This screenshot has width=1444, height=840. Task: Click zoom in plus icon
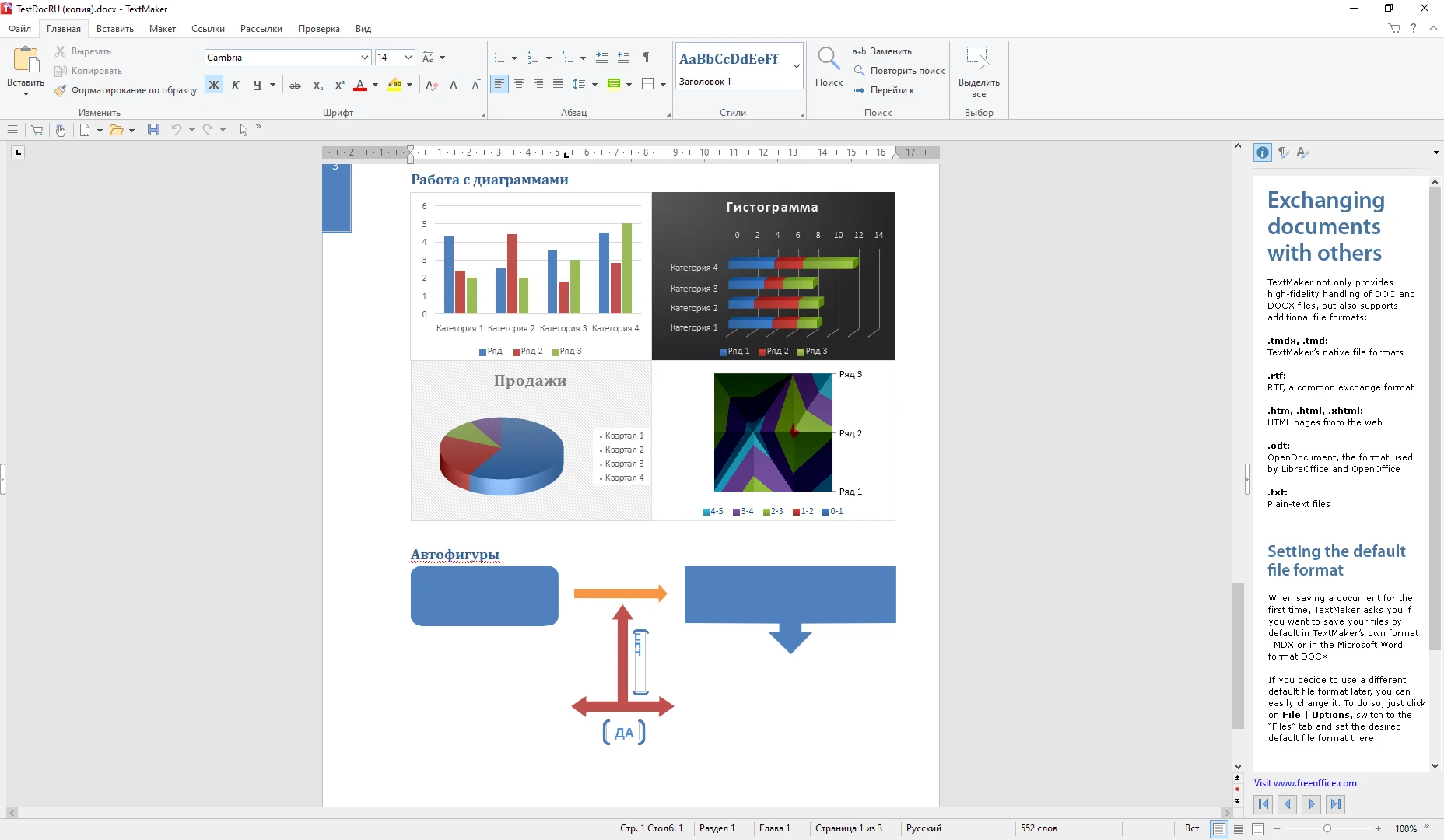(1378, 829)
